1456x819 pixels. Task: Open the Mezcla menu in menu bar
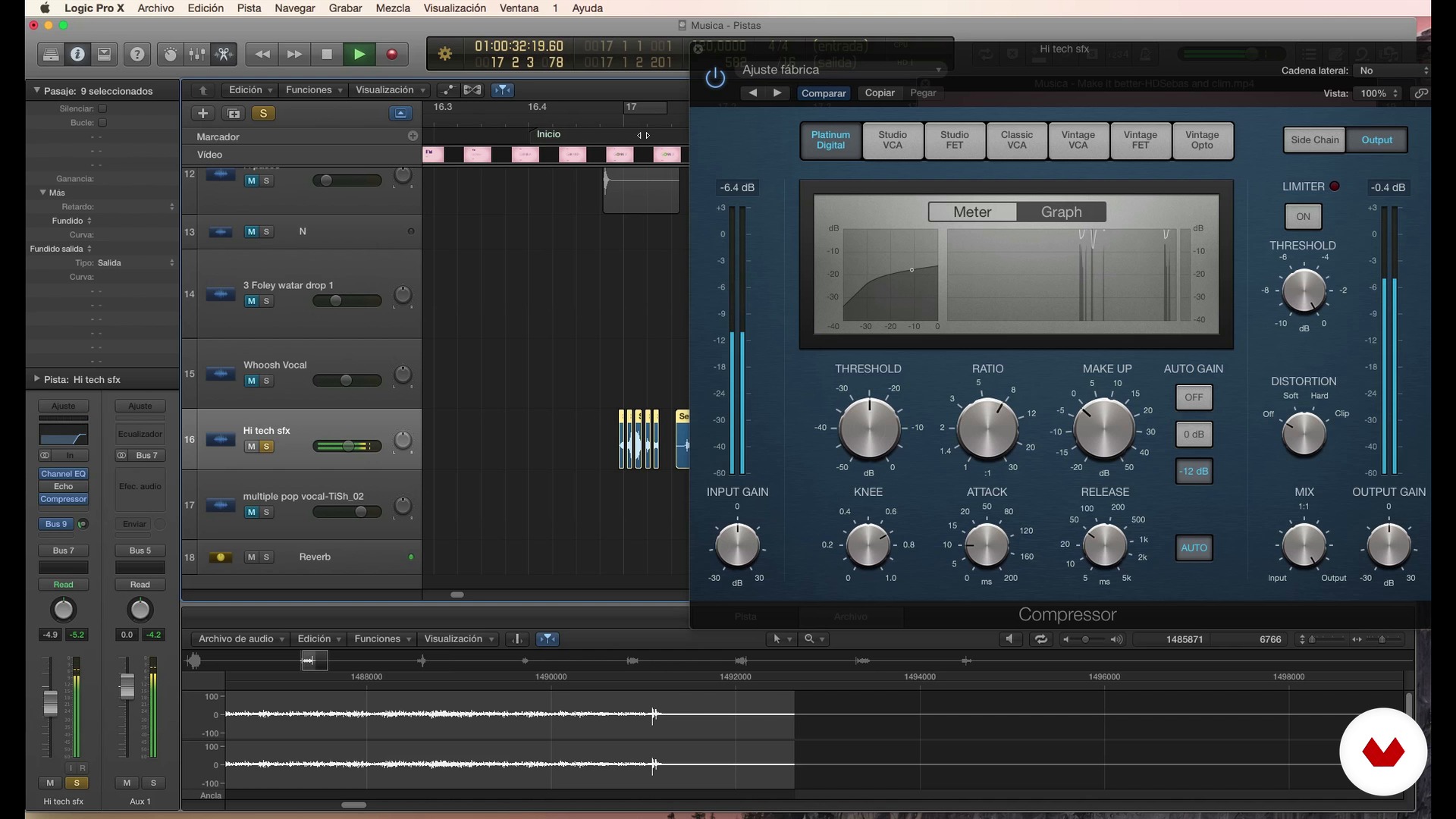393,8
